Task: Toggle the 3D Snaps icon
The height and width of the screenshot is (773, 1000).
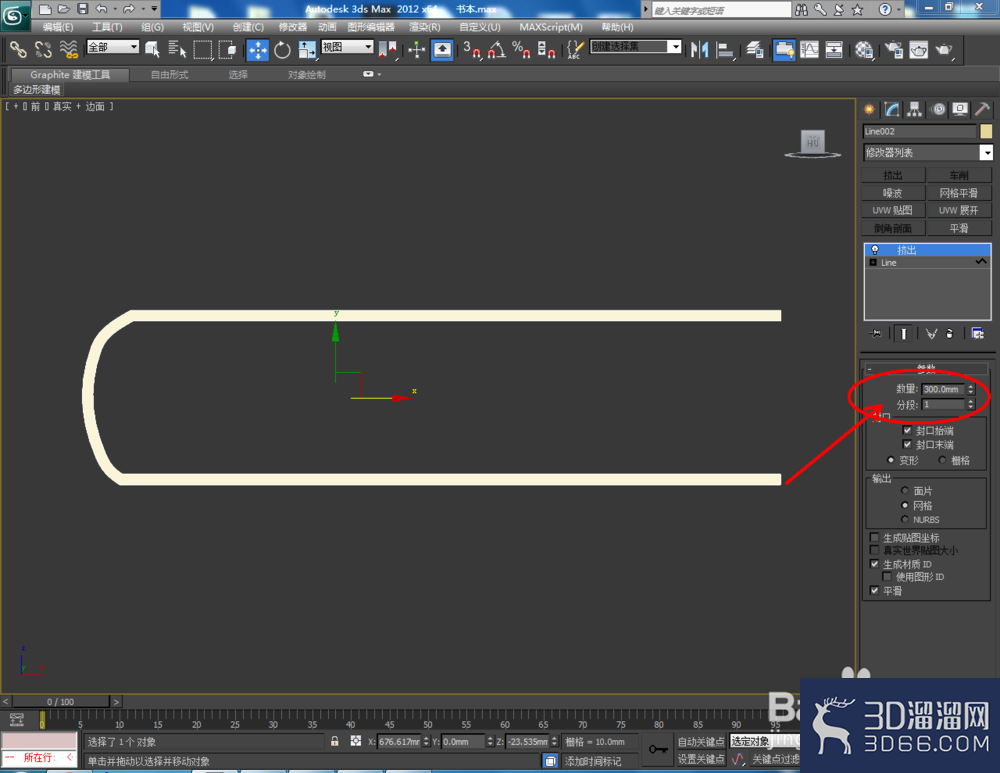Action: (x=472, y=49)
